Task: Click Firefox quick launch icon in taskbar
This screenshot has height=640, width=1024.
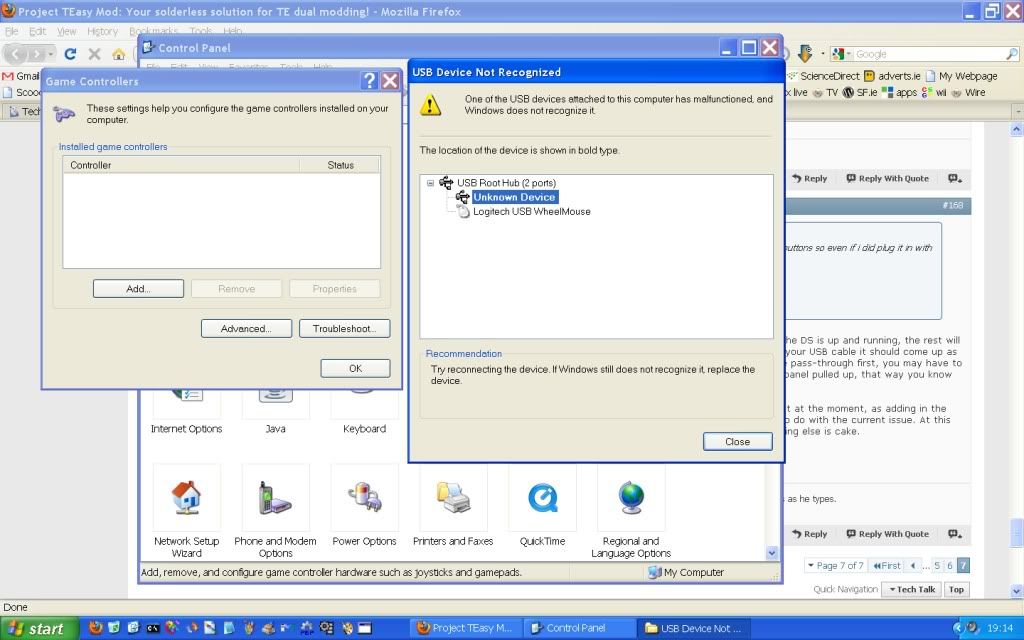Action: pyautogui.click(x=95, y=628)
